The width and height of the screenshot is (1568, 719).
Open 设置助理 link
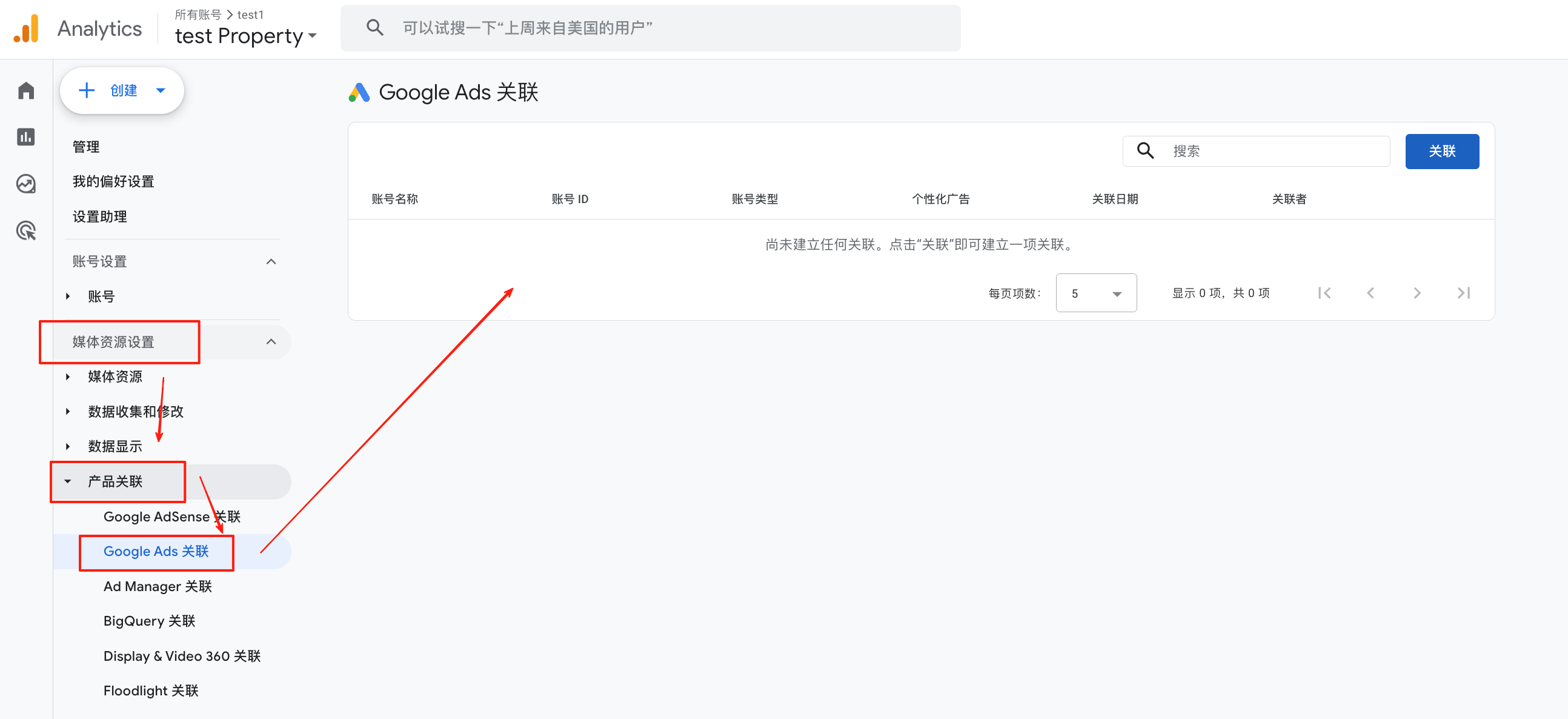point(100,216)
